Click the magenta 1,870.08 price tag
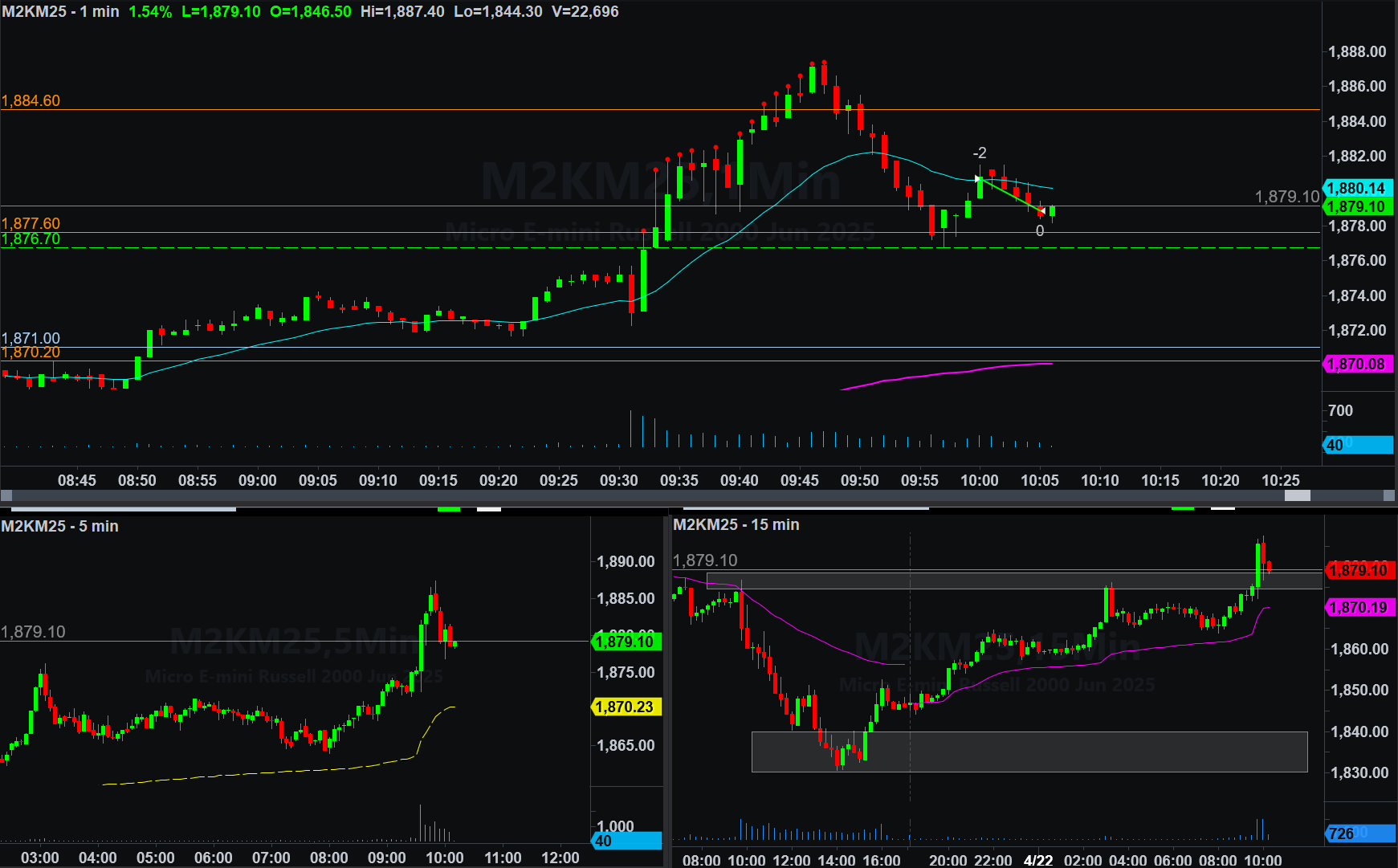This screenshot has width=1398, height=868. coord(1356,364)
